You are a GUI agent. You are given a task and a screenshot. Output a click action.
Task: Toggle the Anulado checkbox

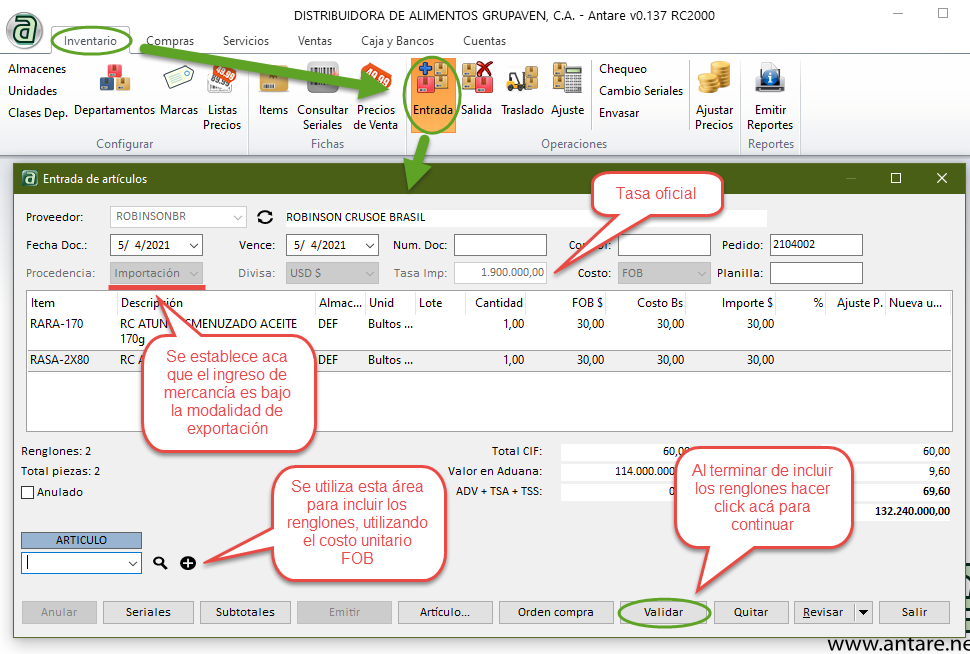28,492
